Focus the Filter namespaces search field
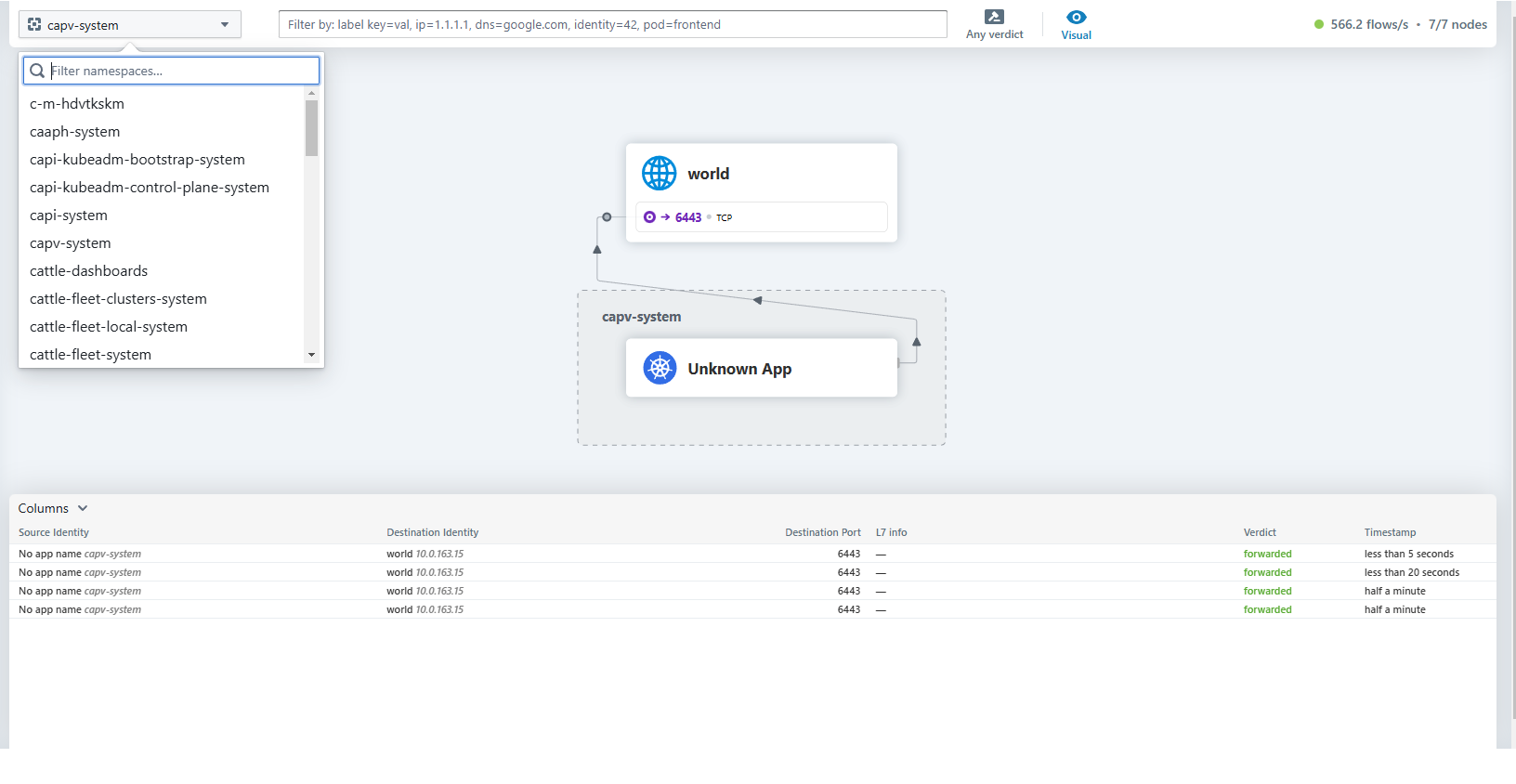This screenshot has height=784, width=1516. pos(182,71)
